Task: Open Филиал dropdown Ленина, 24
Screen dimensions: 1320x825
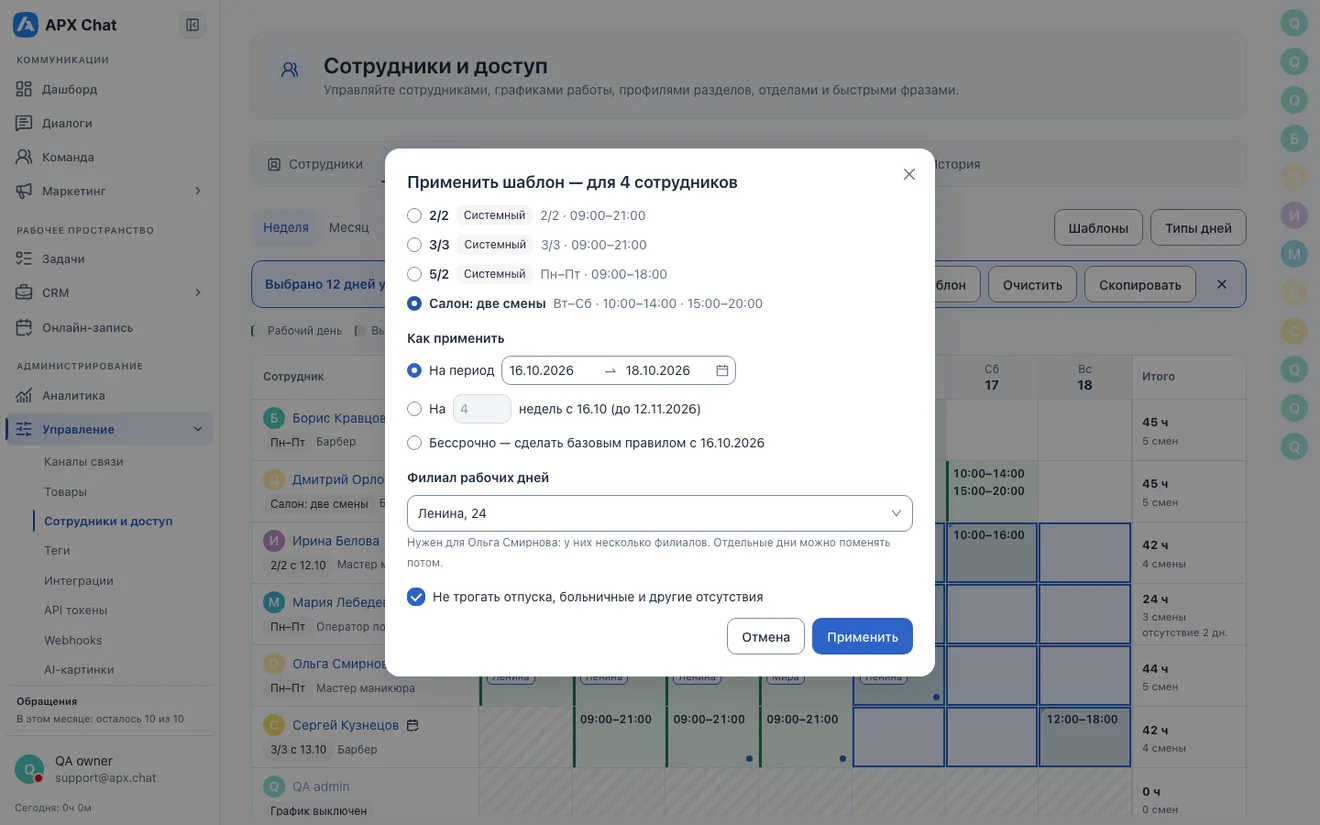Action: coord(660,513)
